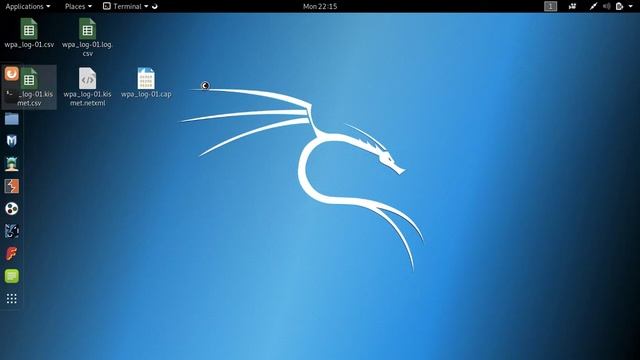
Task: Expand the system menu arrow at top right
Action: point(631,7)
